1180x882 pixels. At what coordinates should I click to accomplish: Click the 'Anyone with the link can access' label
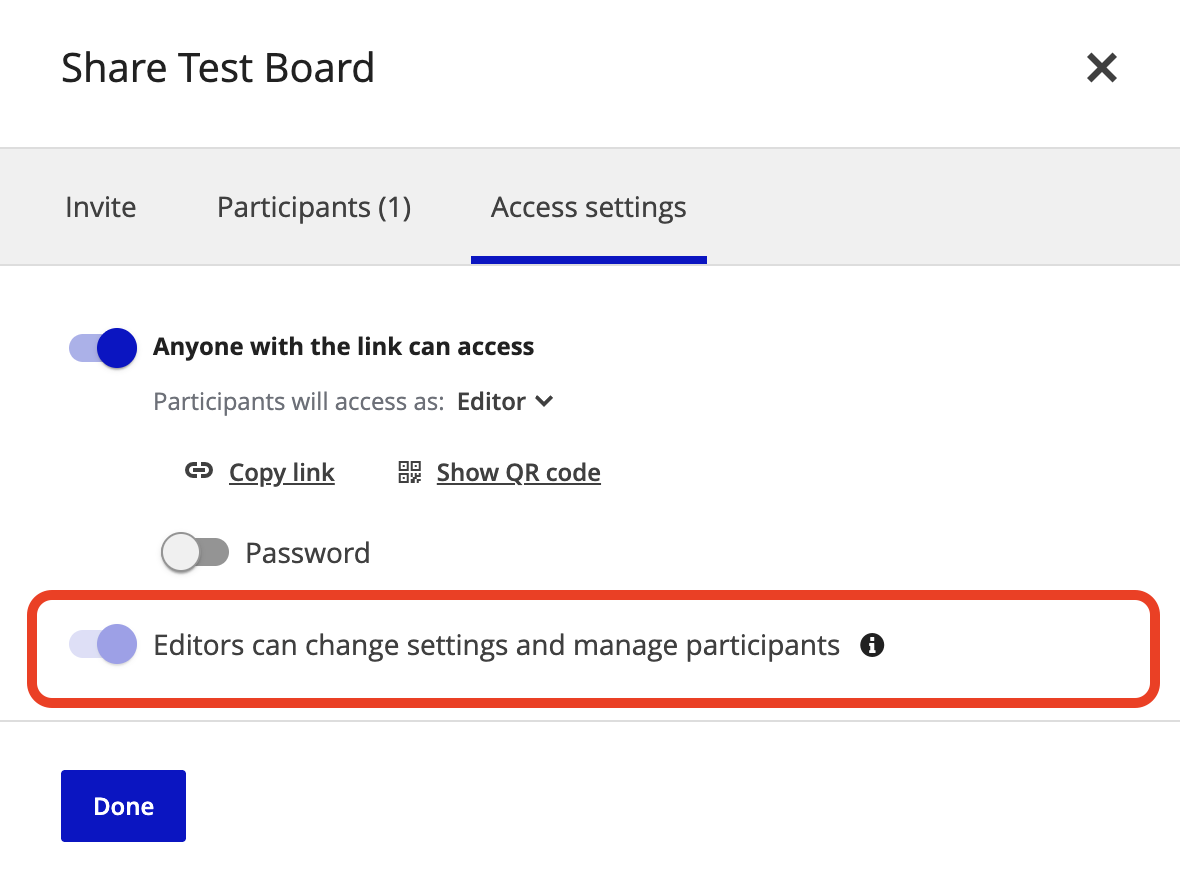pos(343,347)
